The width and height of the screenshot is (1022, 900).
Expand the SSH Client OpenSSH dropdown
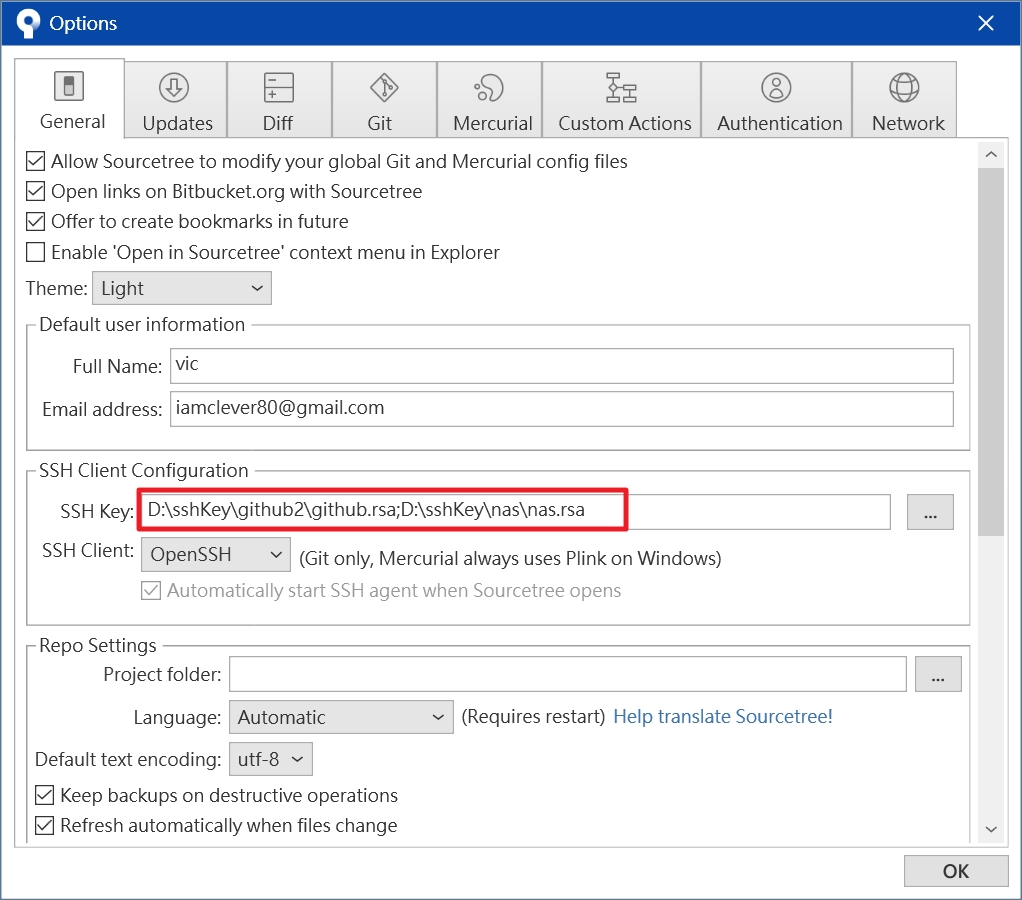(216, 555)
